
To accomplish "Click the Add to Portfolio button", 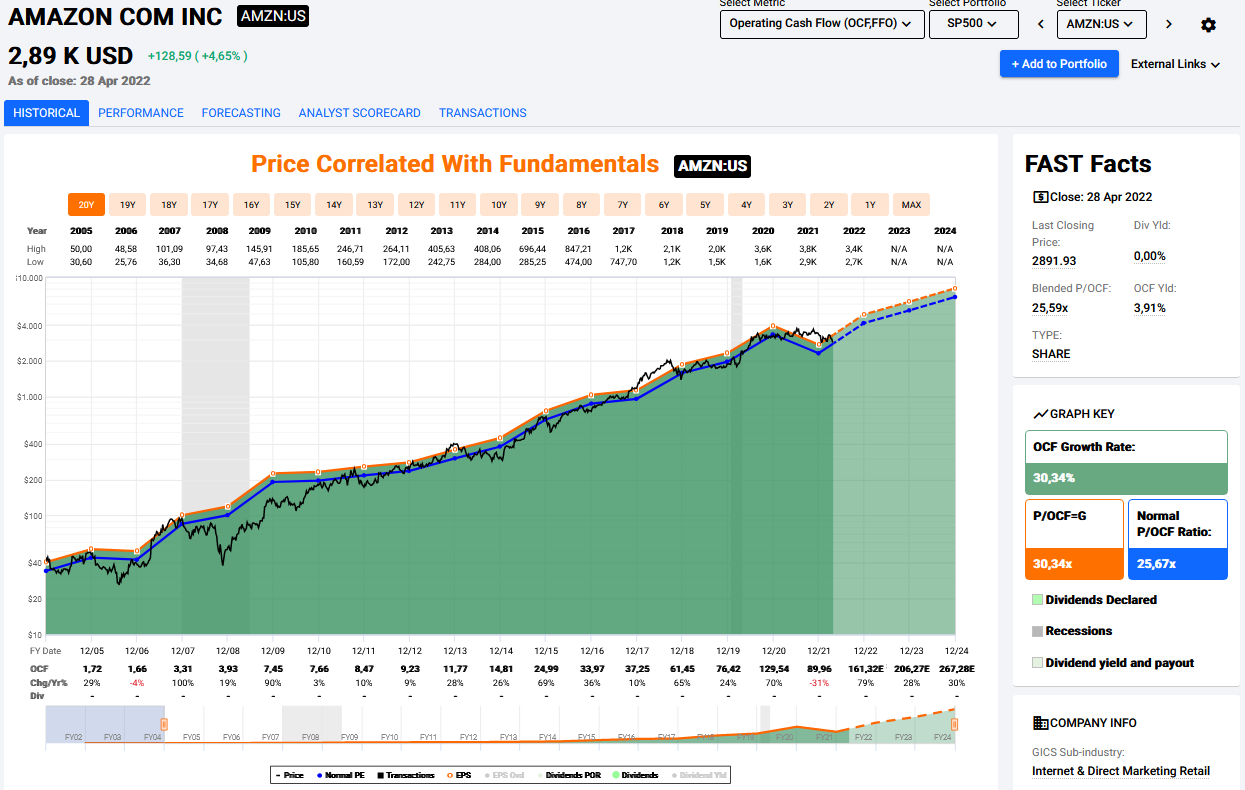I will coord(1059,64).
